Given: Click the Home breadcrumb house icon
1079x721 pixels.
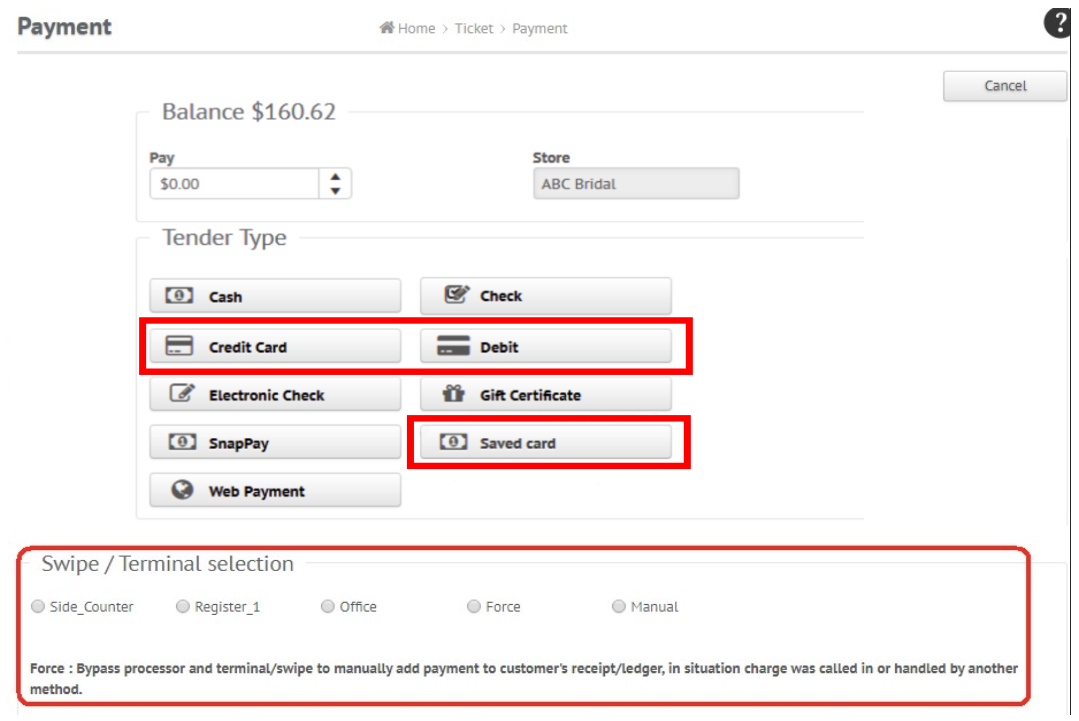Looking at the screenshot, I should point(387,28).
